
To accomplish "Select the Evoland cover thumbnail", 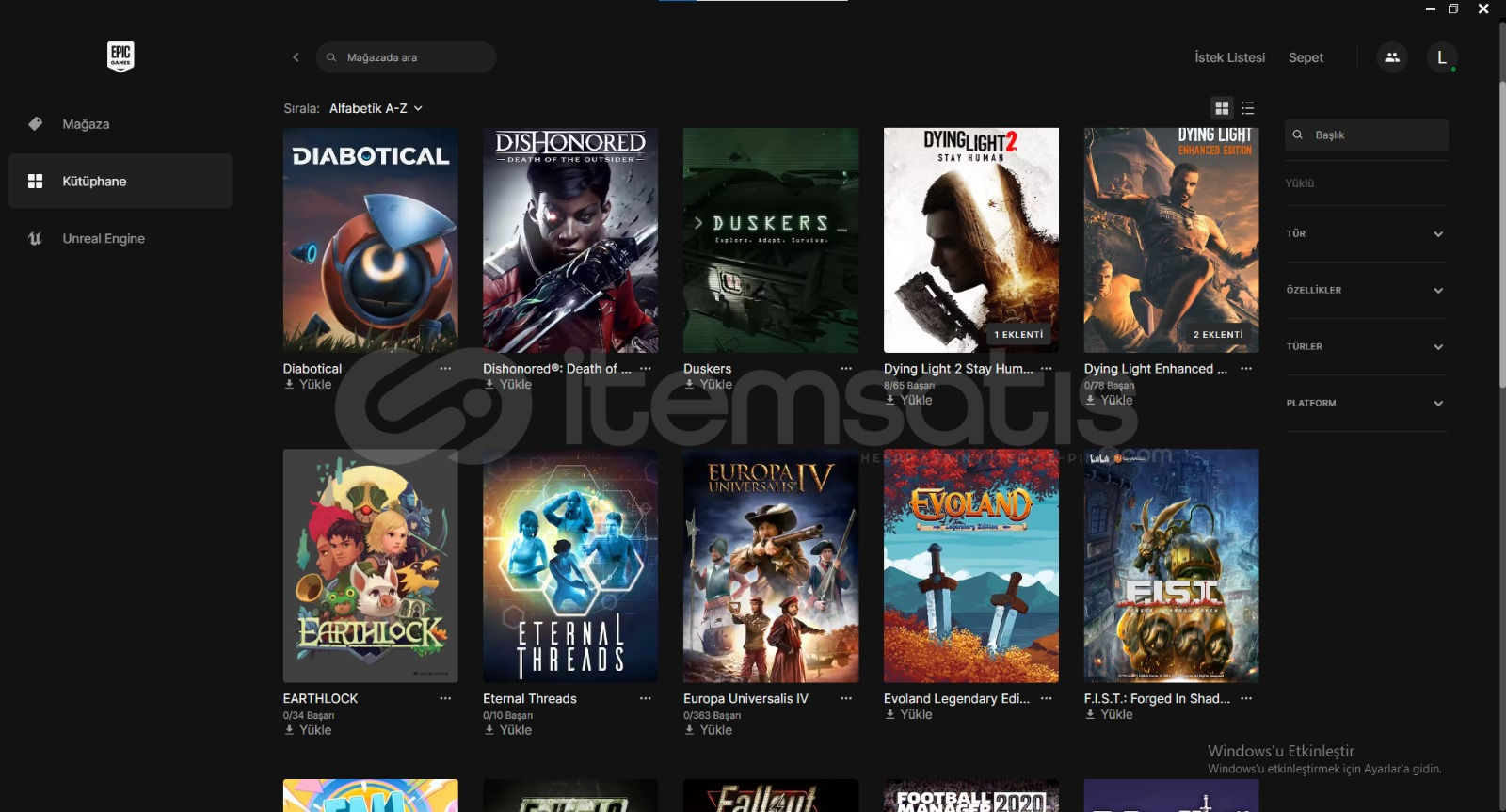I will [x=971, y=565].
